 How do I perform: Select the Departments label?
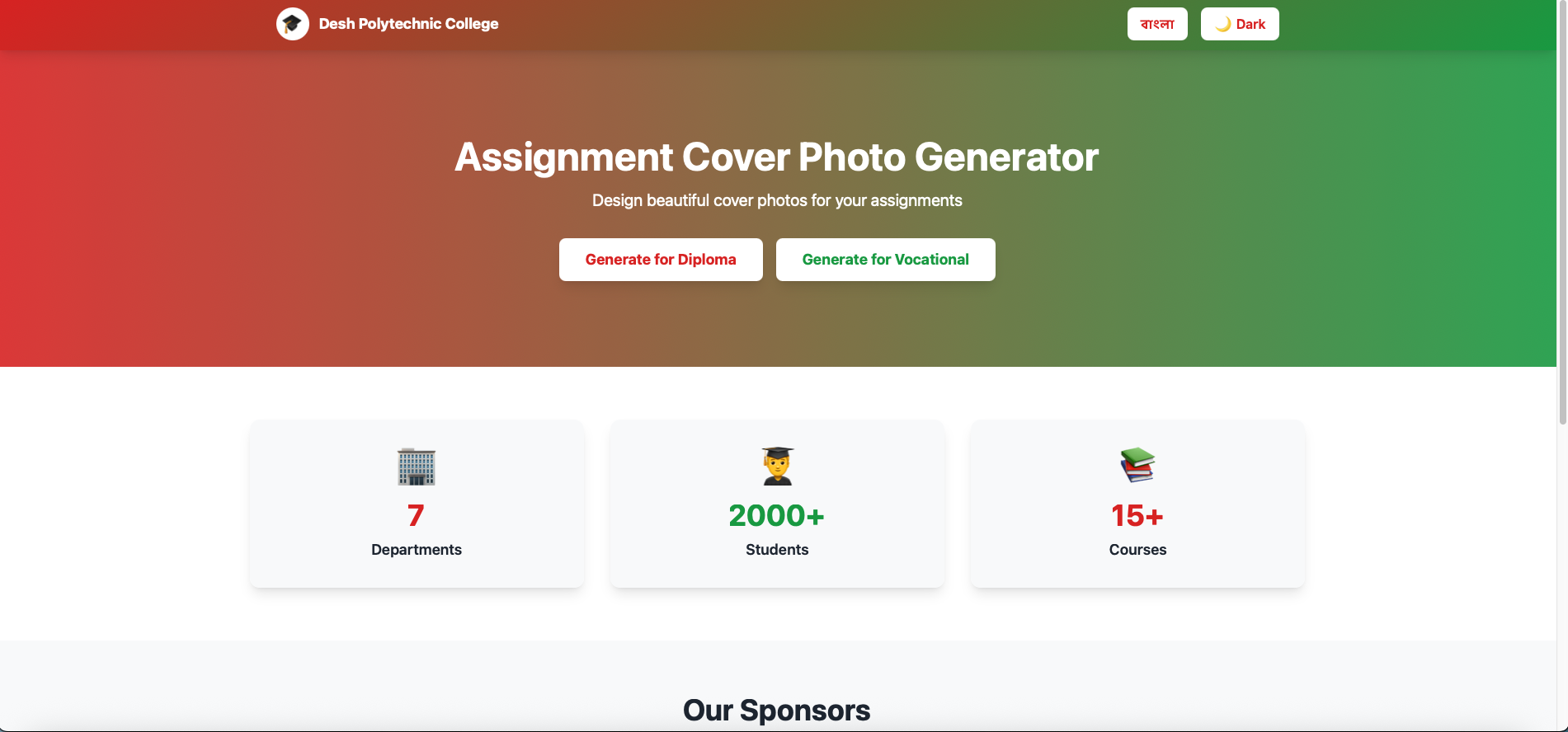pyautogui.click(x=417, y=550)
